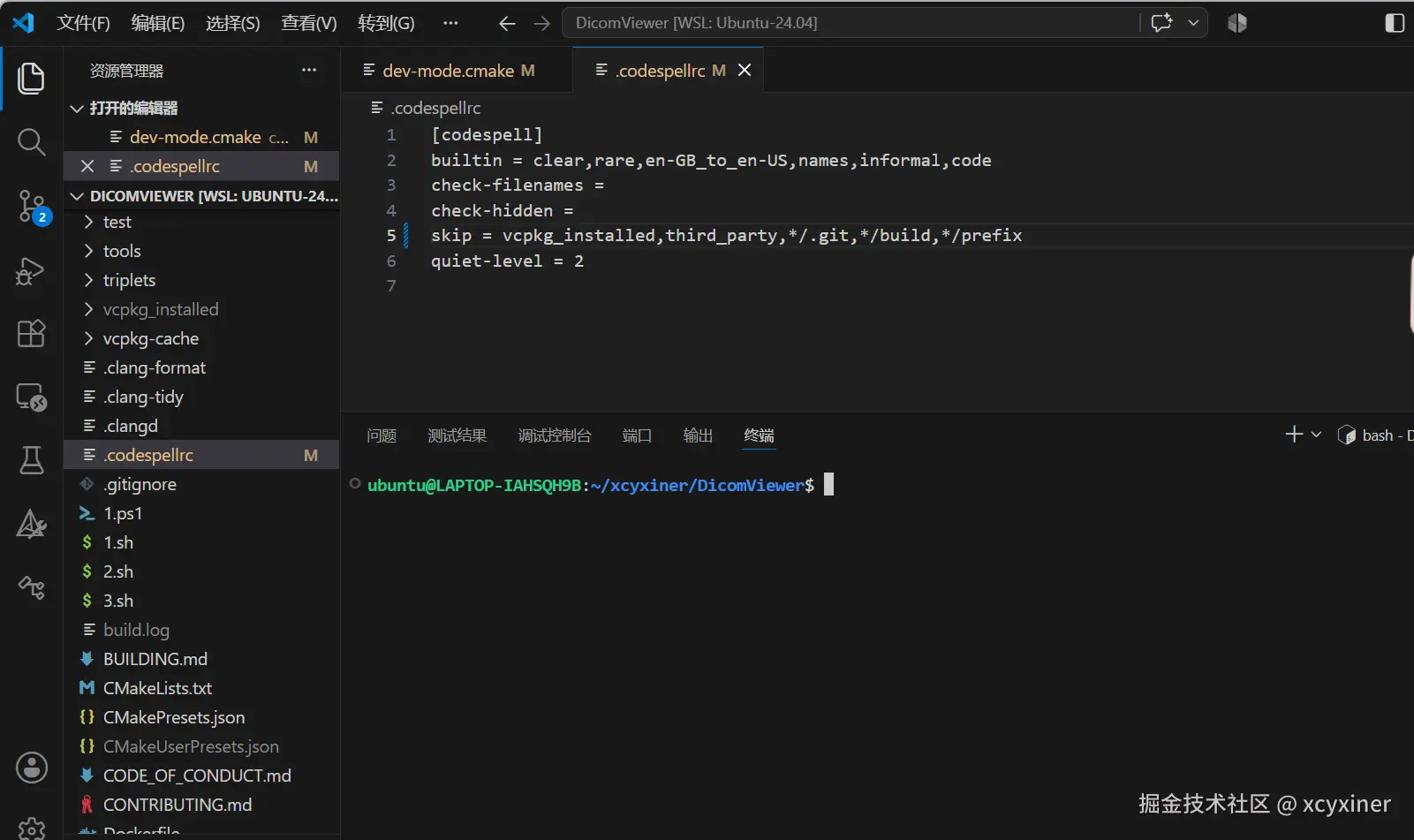The image size is (1414, 840).
Task: Open the 选择(S) menu
Action: tap(233, 23)
